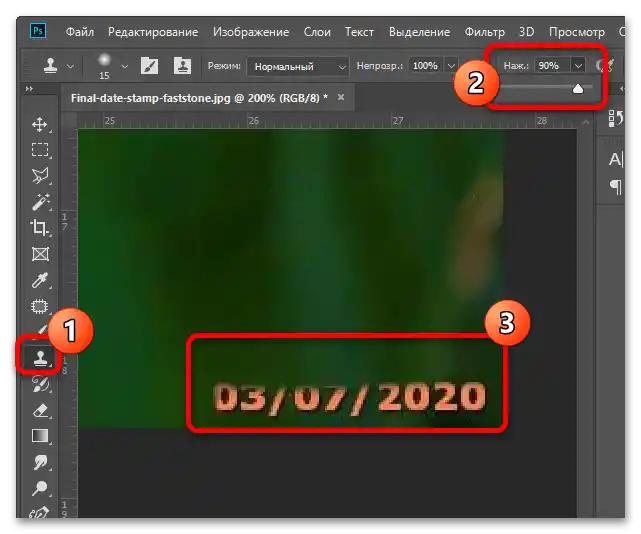
Task: Open the History panel icon
Action: click(x=616, y=119)
